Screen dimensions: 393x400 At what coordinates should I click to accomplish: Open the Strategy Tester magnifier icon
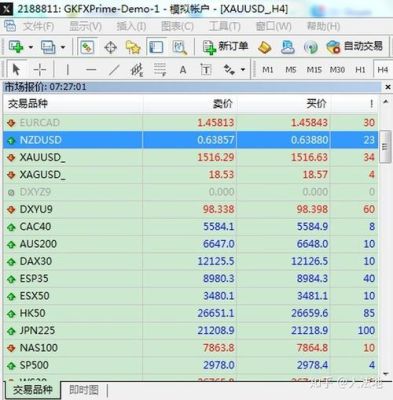[180, 47]
